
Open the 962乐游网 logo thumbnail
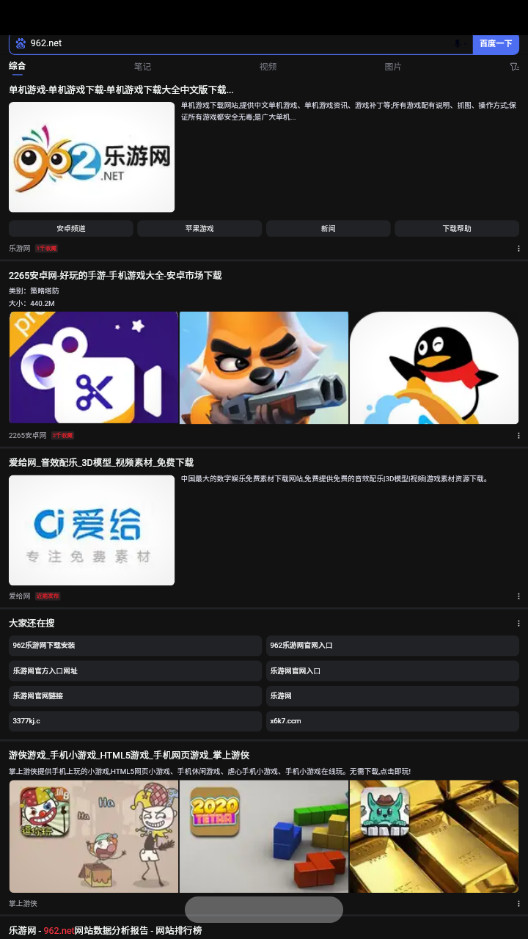[x=92, y=157]
